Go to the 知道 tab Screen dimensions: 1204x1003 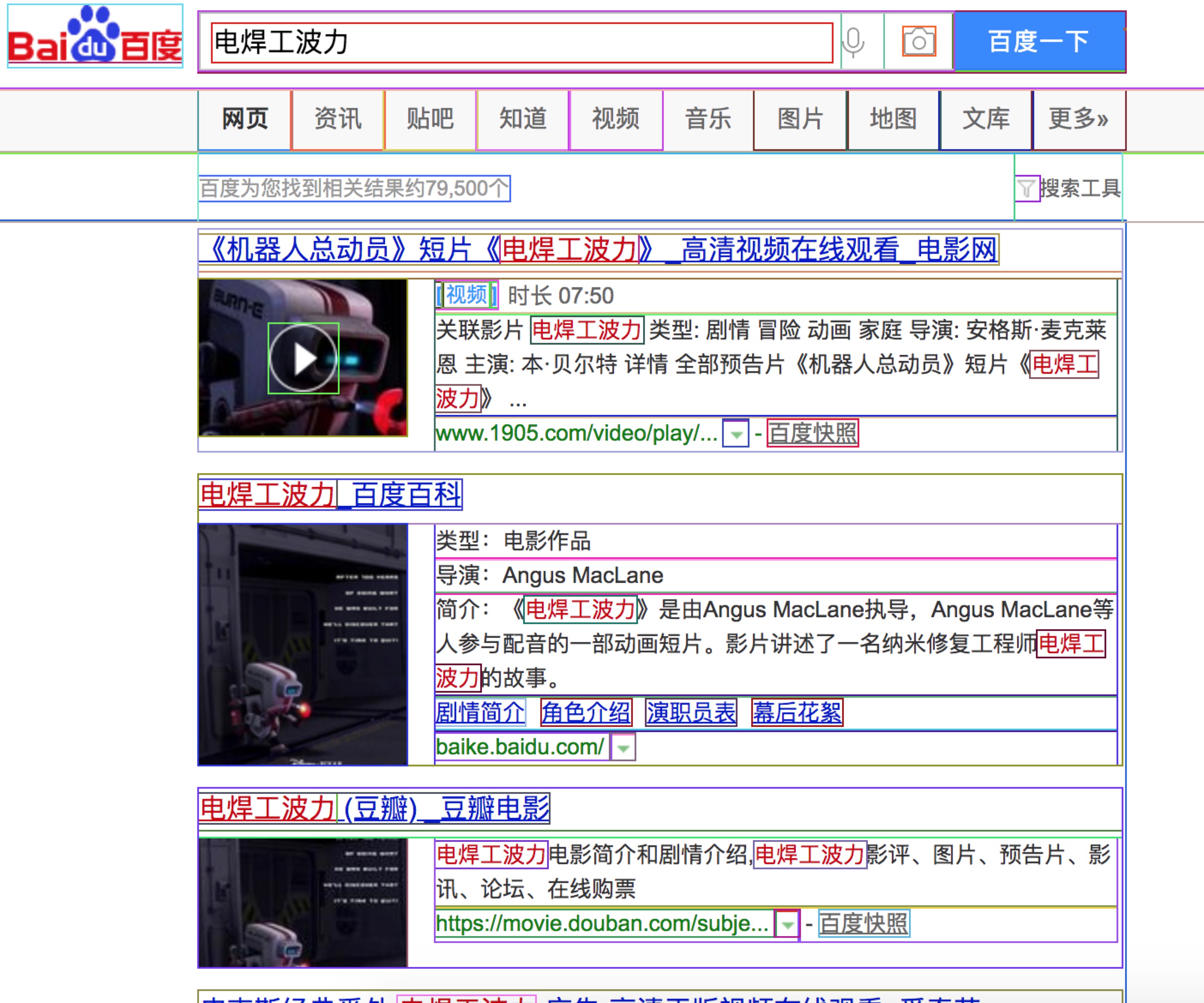[523, 120]
